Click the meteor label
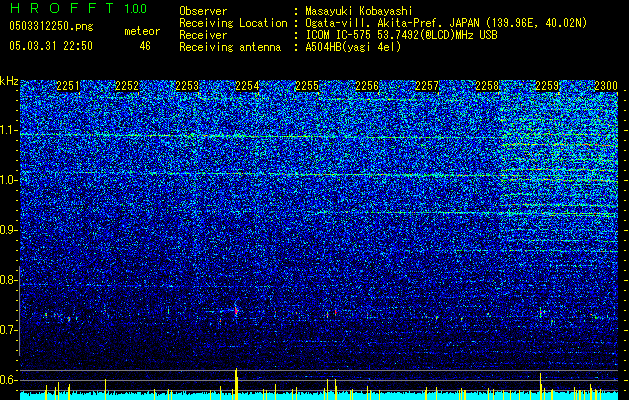Screen dimensions: 629x400 click(142, 31)
